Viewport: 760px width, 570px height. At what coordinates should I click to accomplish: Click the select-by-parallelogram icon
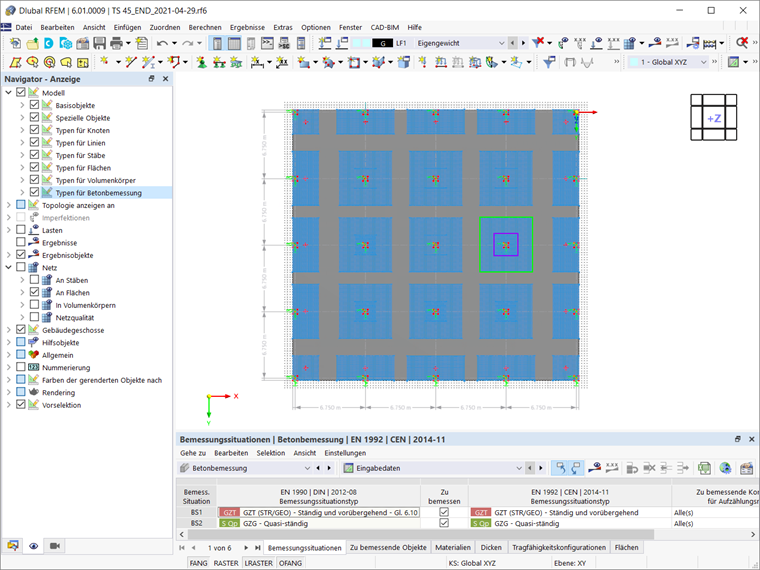pos(16,62)
